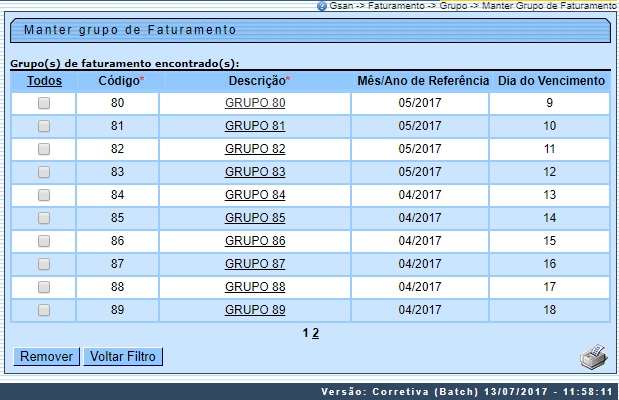Click the GRUPO 85 link
Viewport: 619px width, 400px height.
click(255, 218)
